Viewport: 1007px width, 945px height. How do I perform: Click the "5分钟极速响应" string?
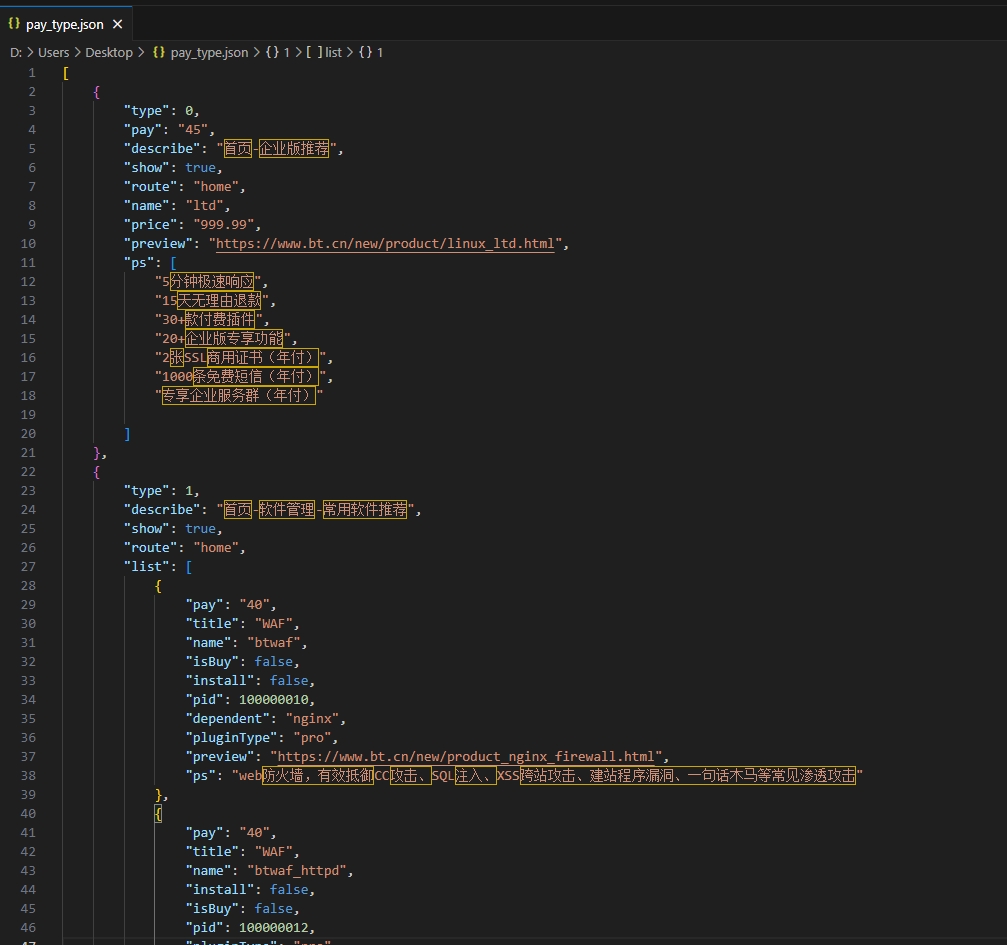click(208, 281)
